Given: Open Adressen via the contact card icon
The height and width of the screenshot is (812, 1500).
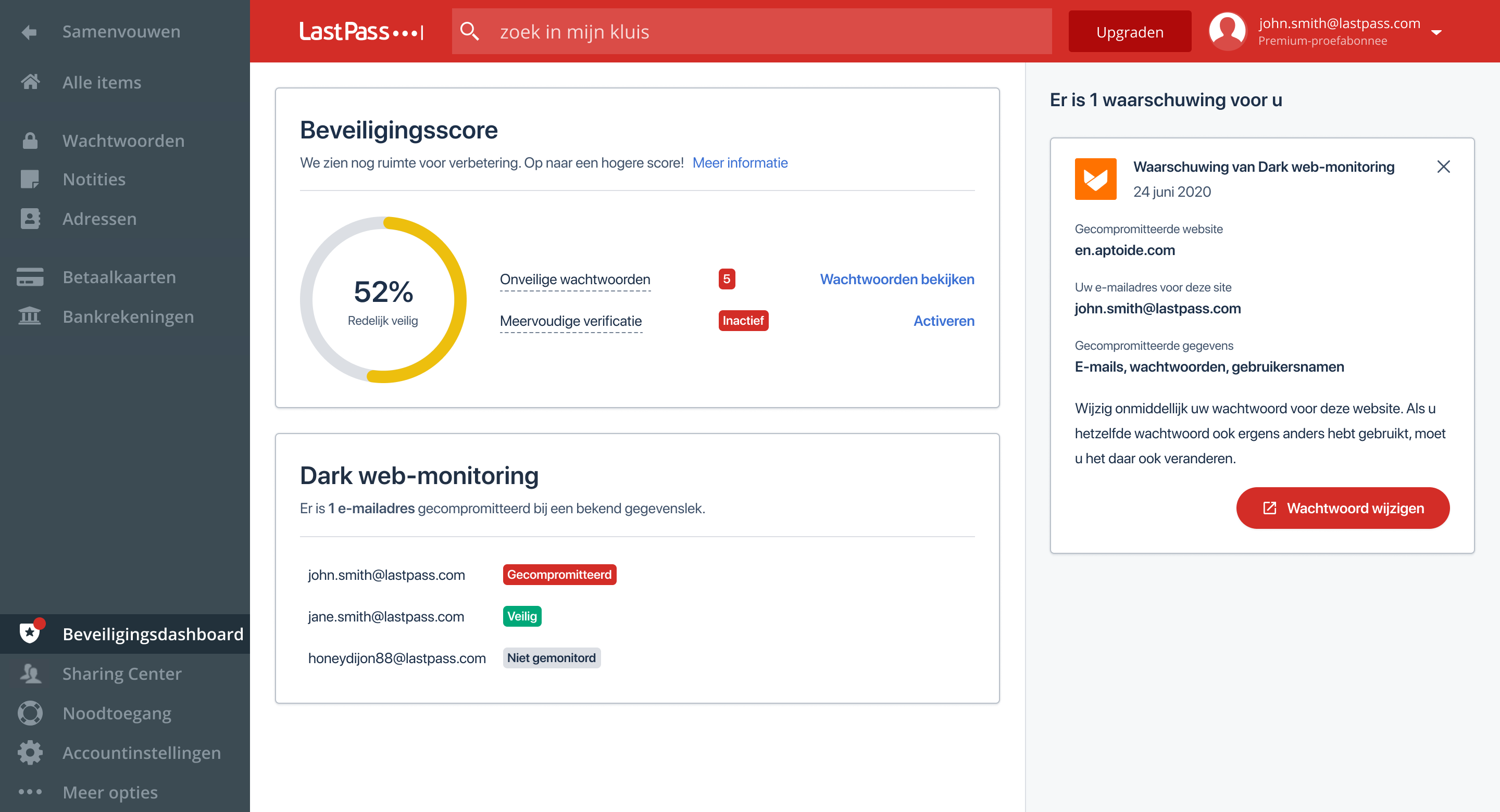Looking at the screenshot, I should click(30, 218).
